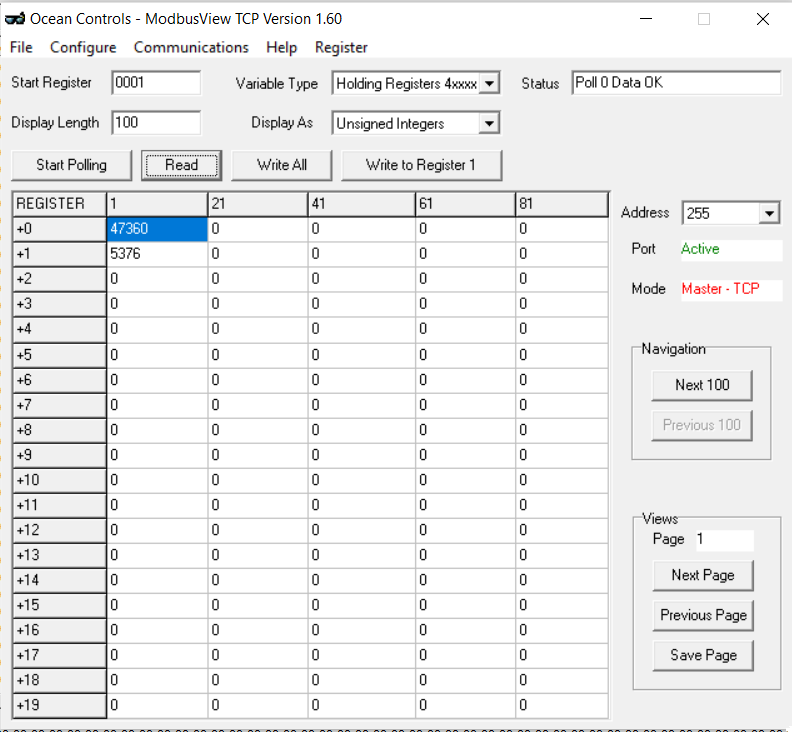Click the column header 1
The image size is (792, 732).
[x=157, y=204]
